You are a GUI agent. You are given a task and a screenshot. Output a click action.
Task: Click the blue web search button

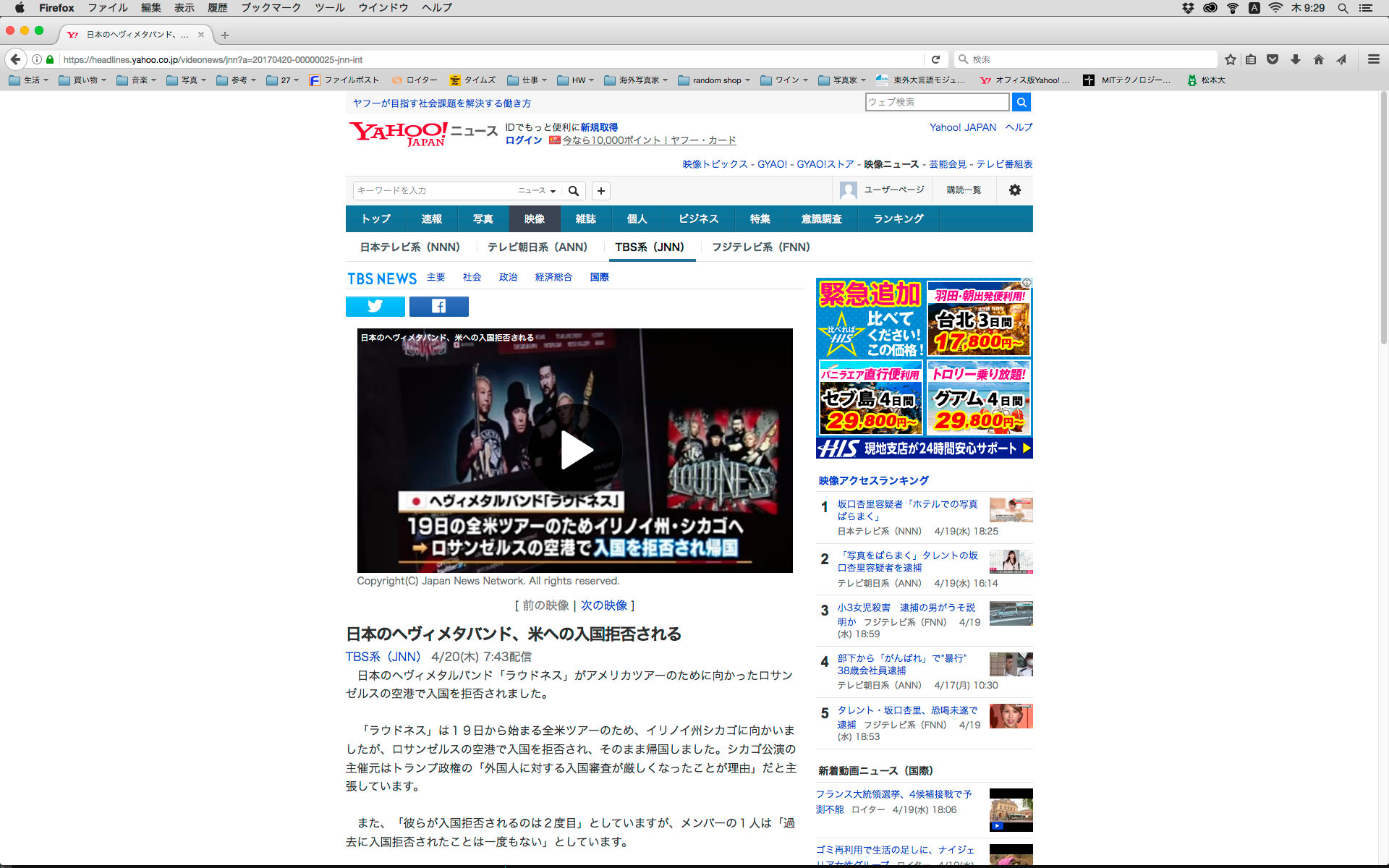tap(1021, 102)
